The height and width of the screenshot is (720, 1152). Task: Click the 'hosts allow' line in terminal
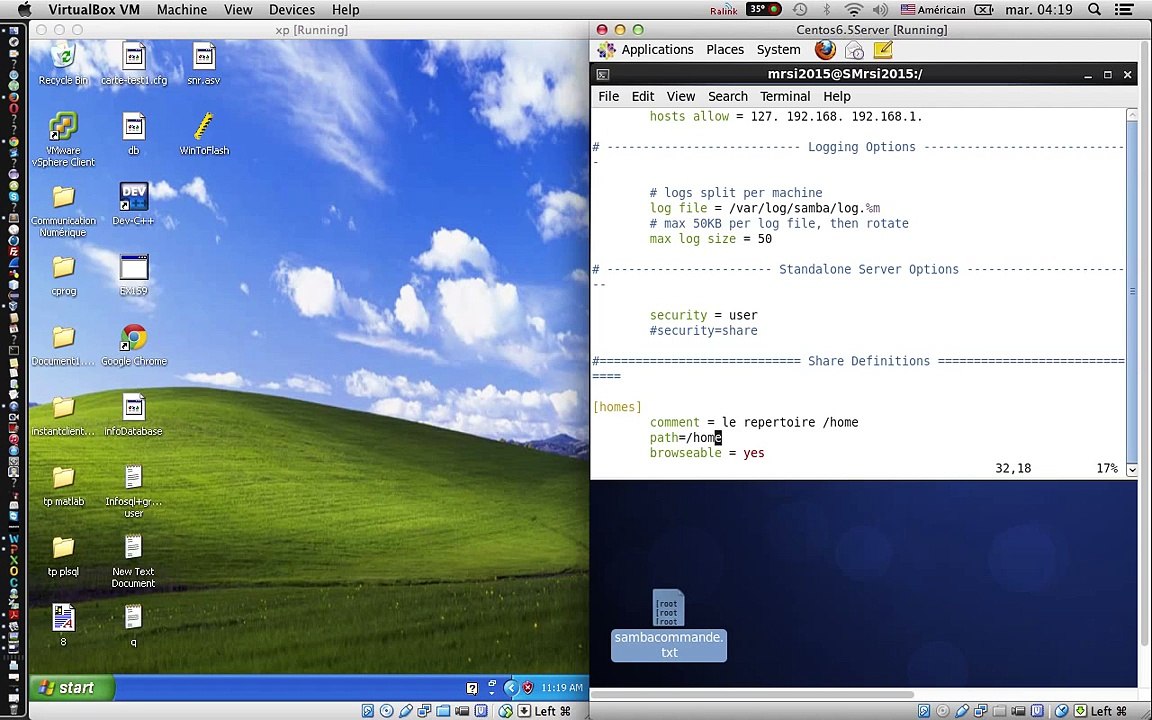785,117
